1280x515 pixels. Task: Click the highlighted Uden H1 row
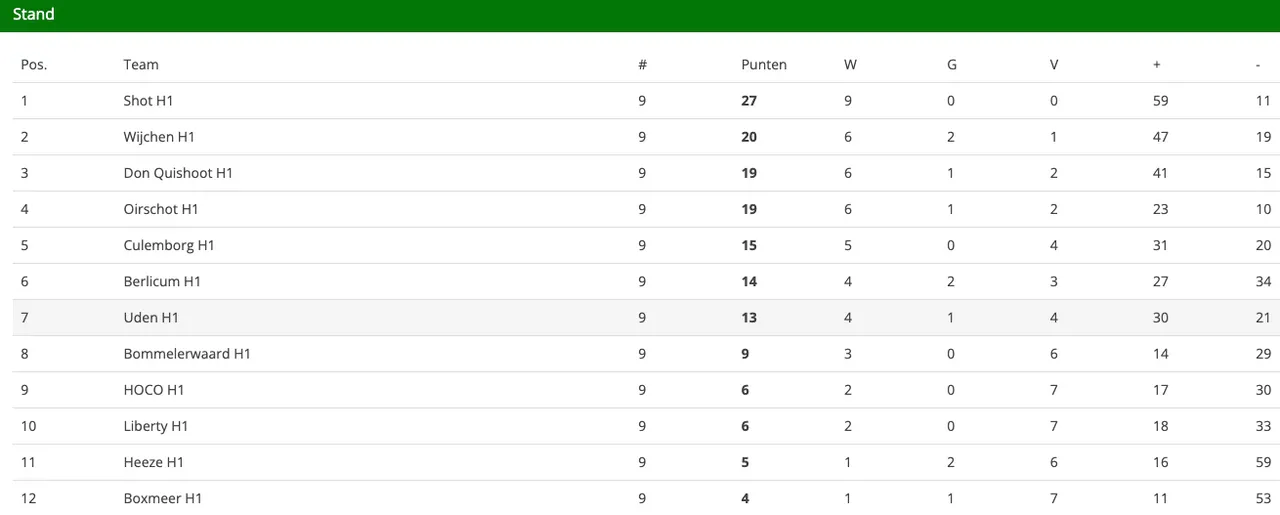click(151, 318)
